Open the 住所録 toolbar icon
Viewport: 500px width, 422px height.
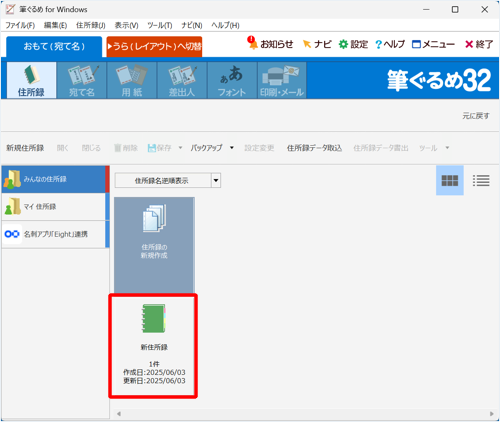click(31, 80)
